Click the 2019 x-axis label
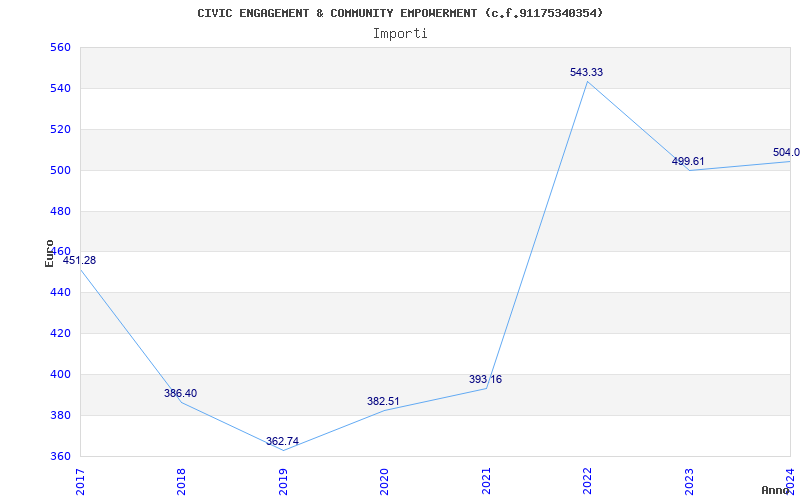Viewport: 800px width, 500px height. [x=283, y=482]
